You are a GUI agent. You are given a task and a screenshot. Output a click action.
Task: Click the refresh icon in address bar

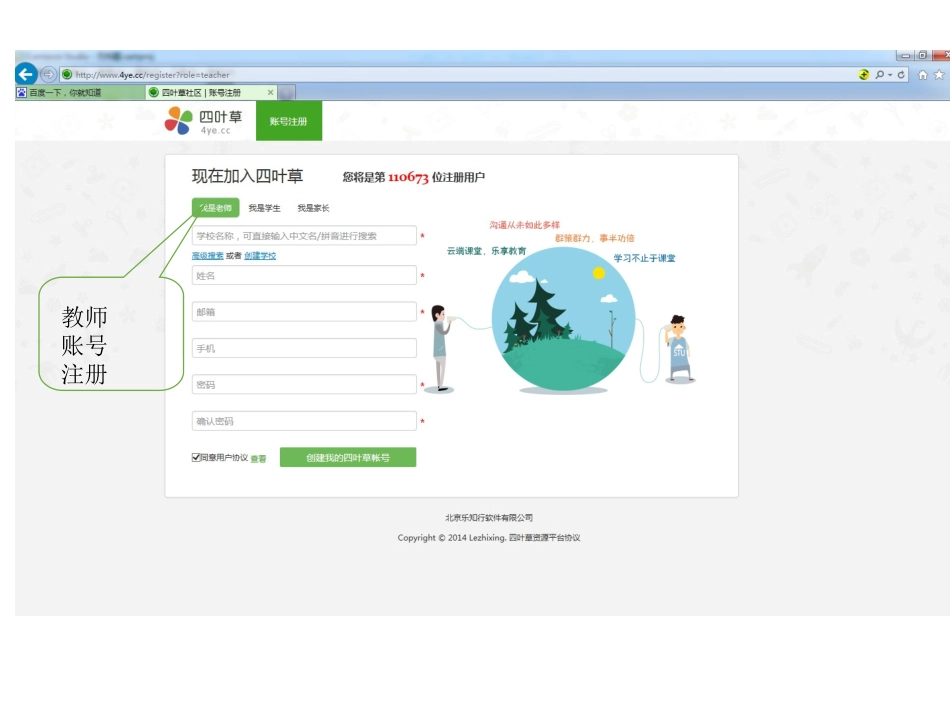pos(901,75)
